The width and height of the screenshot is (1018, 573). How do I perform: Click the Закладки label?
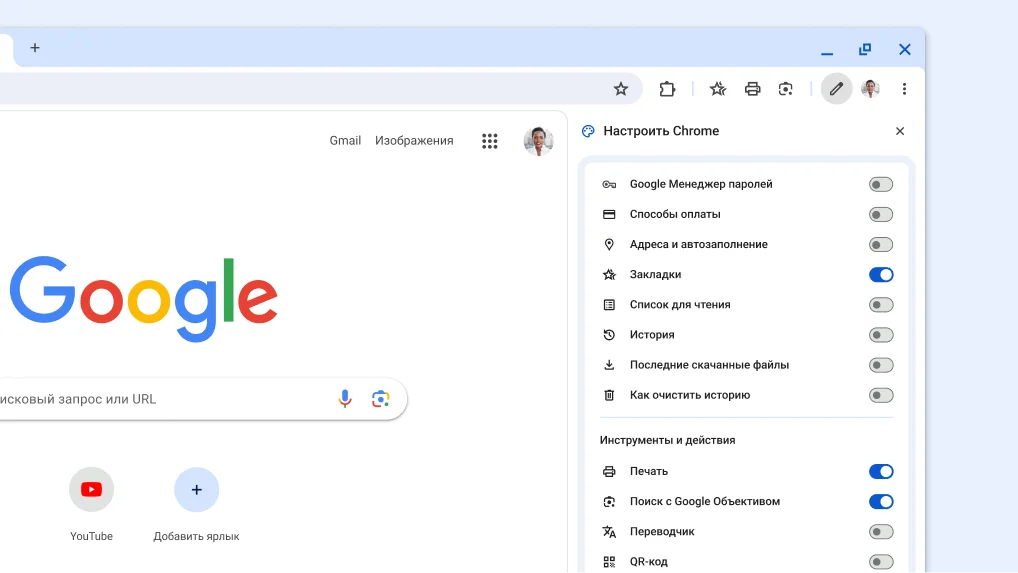tap(655, 274)
